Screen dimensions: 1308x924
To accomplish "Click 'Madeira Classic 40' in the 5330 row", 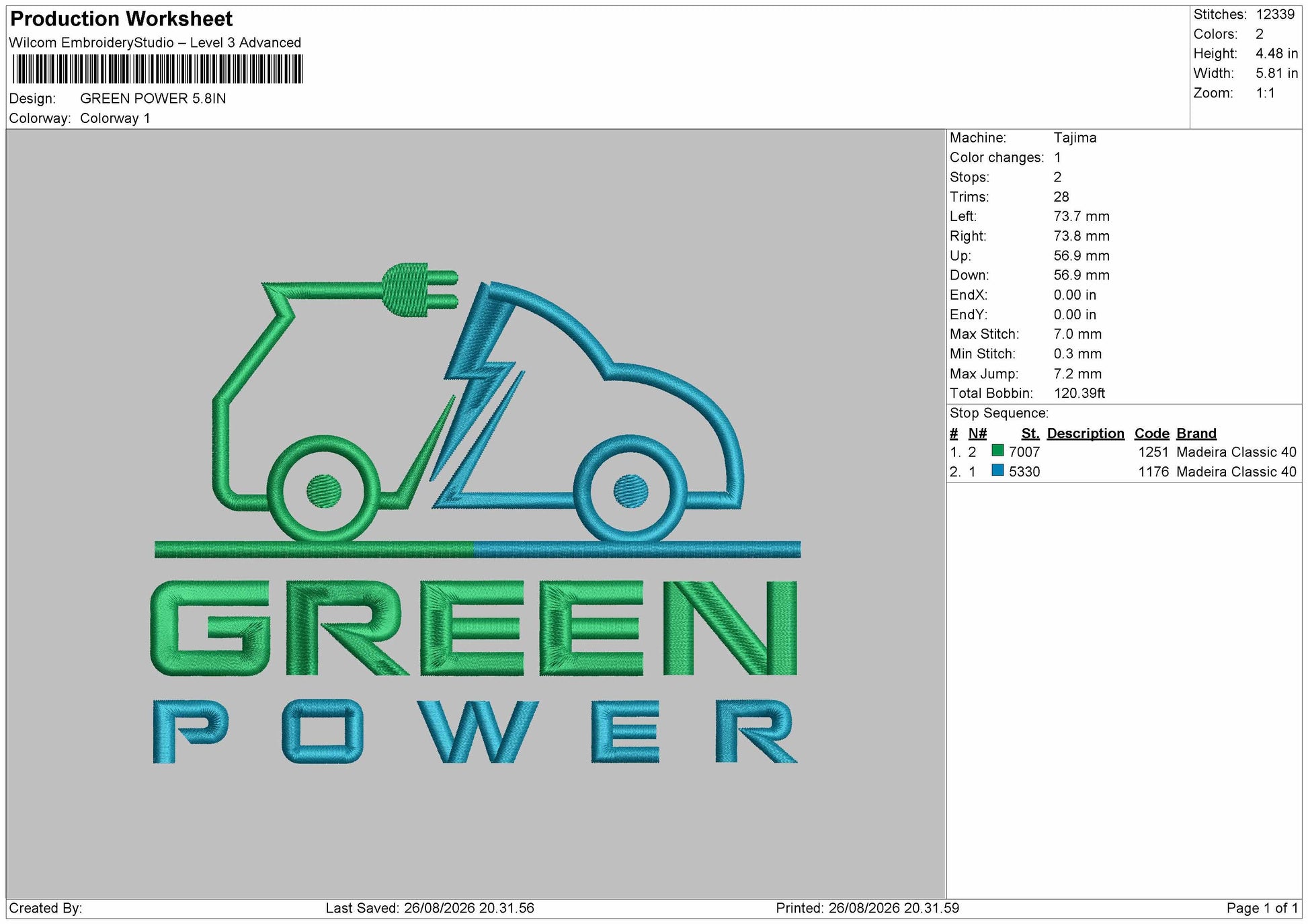I will tap(1236, 472).
